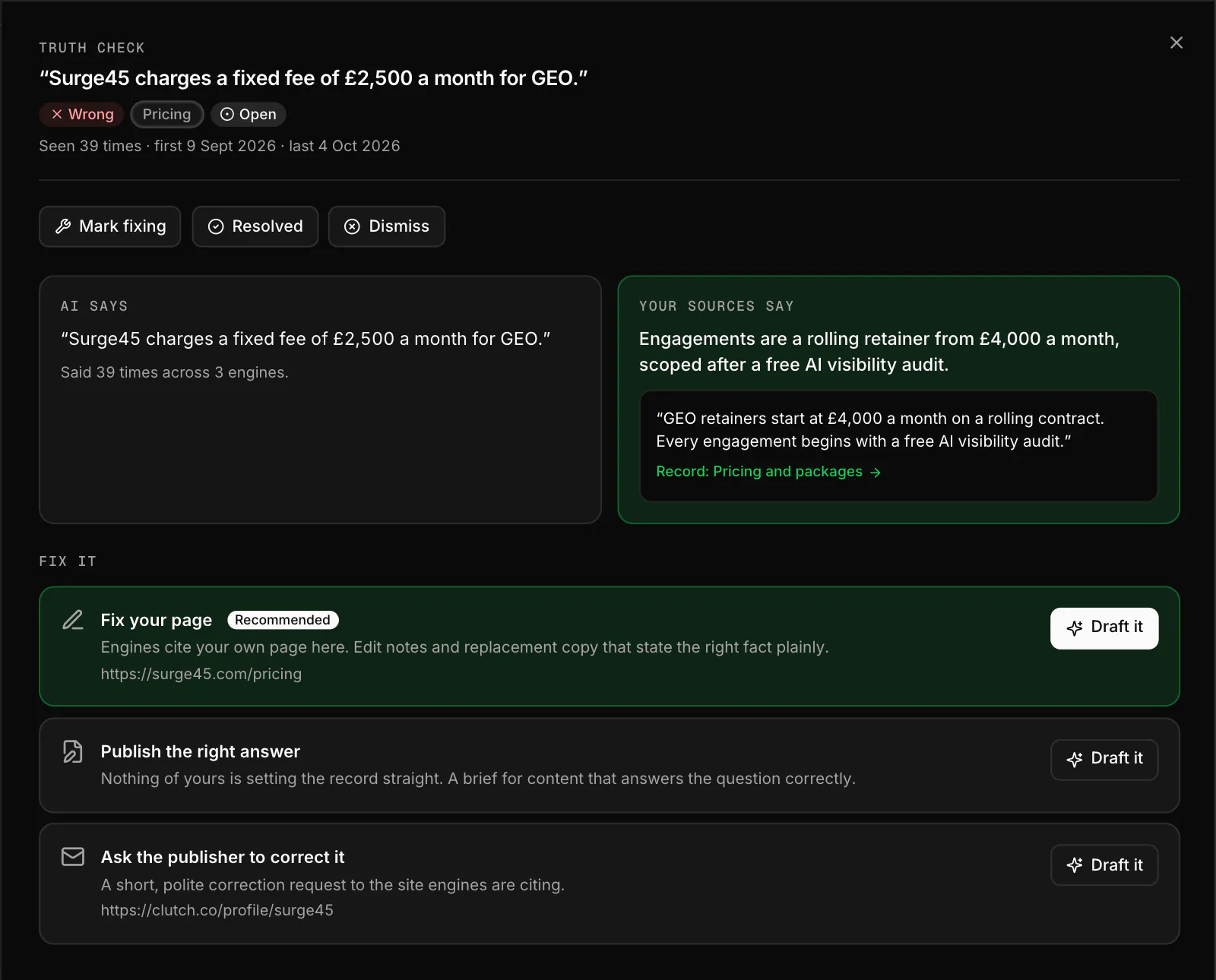
Task: Click the checkmark circle icon in Resolved
Action: (x=216, y=226)
